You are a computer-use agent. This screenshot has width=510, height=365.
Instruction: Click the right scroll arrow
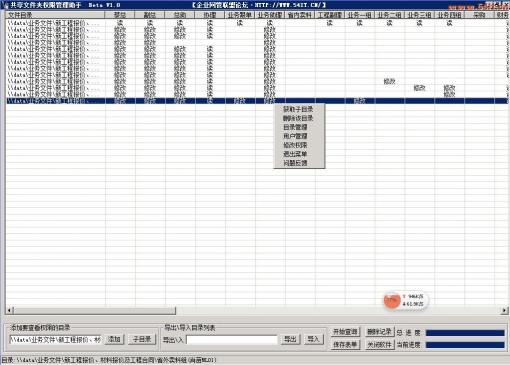(504, 311)
